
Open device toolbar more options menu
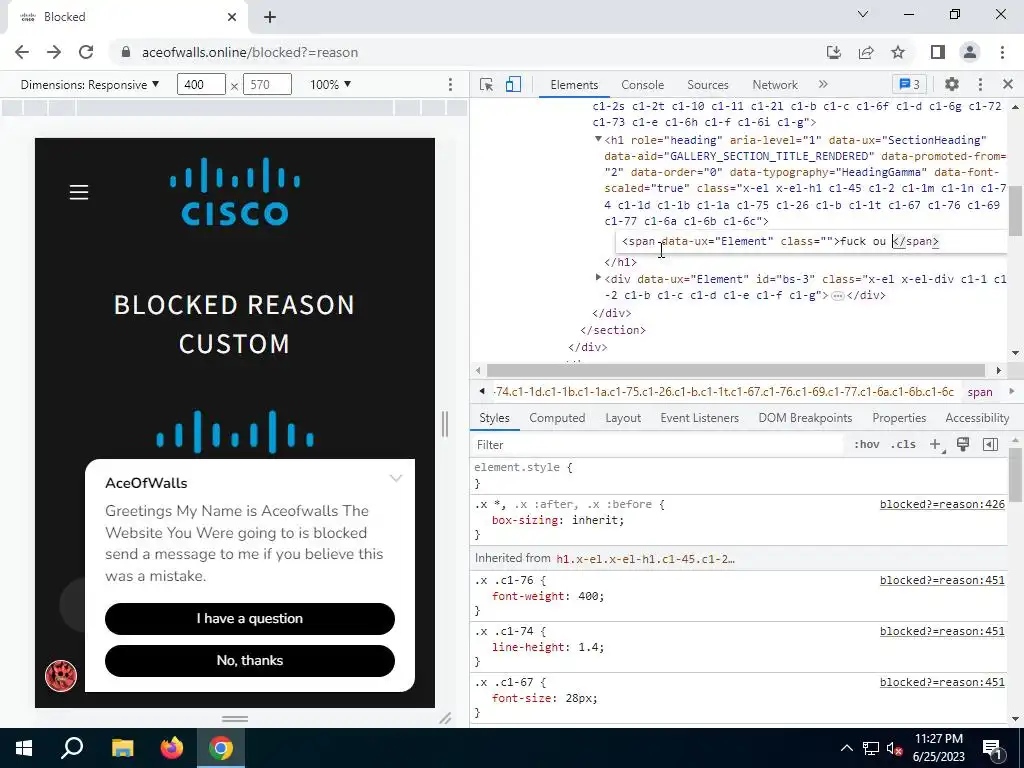tap(450, 84)
